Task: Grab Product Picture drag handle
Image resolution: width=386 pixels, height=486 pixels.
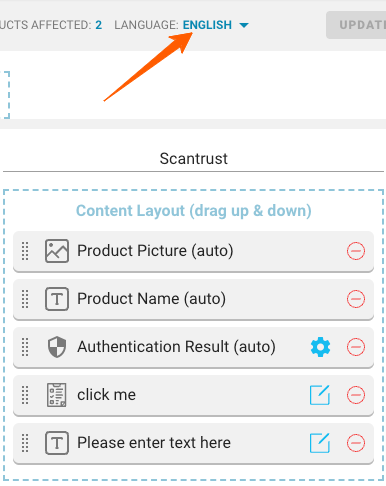Action: click(25, 251)
